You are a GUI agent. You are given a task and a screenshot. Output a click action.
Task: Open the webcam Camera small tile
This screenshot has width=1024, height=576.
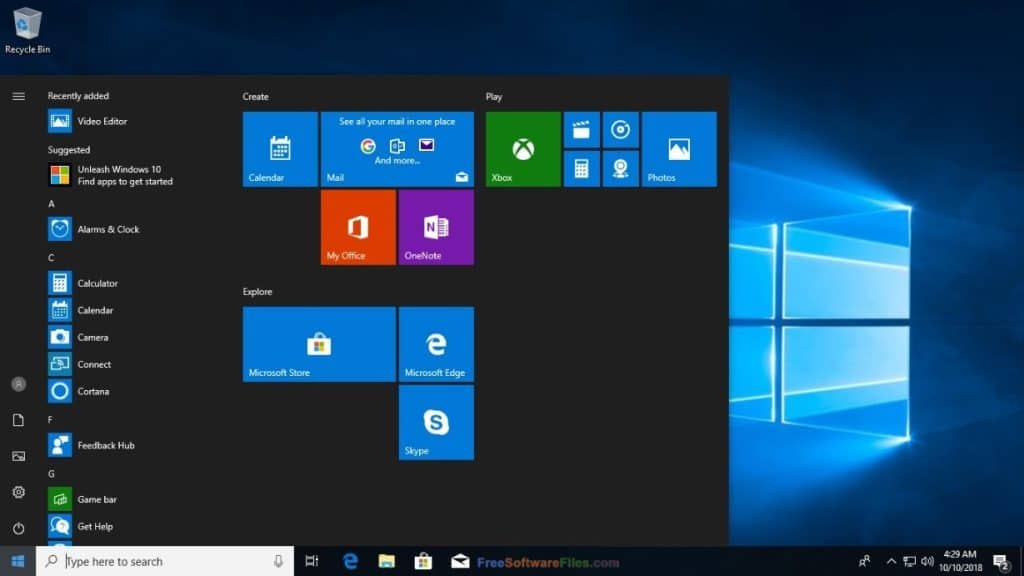tap(620, 168)
